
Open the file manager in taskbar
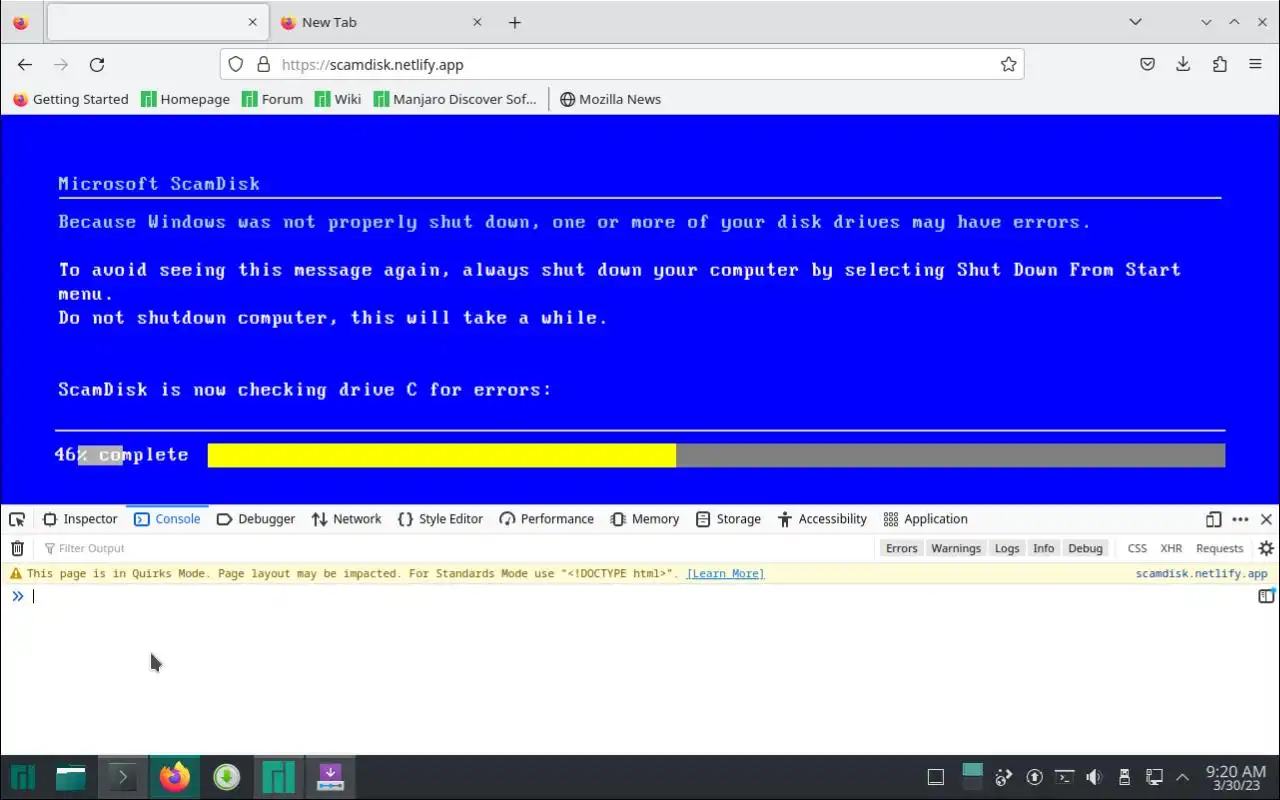[70, 777]
